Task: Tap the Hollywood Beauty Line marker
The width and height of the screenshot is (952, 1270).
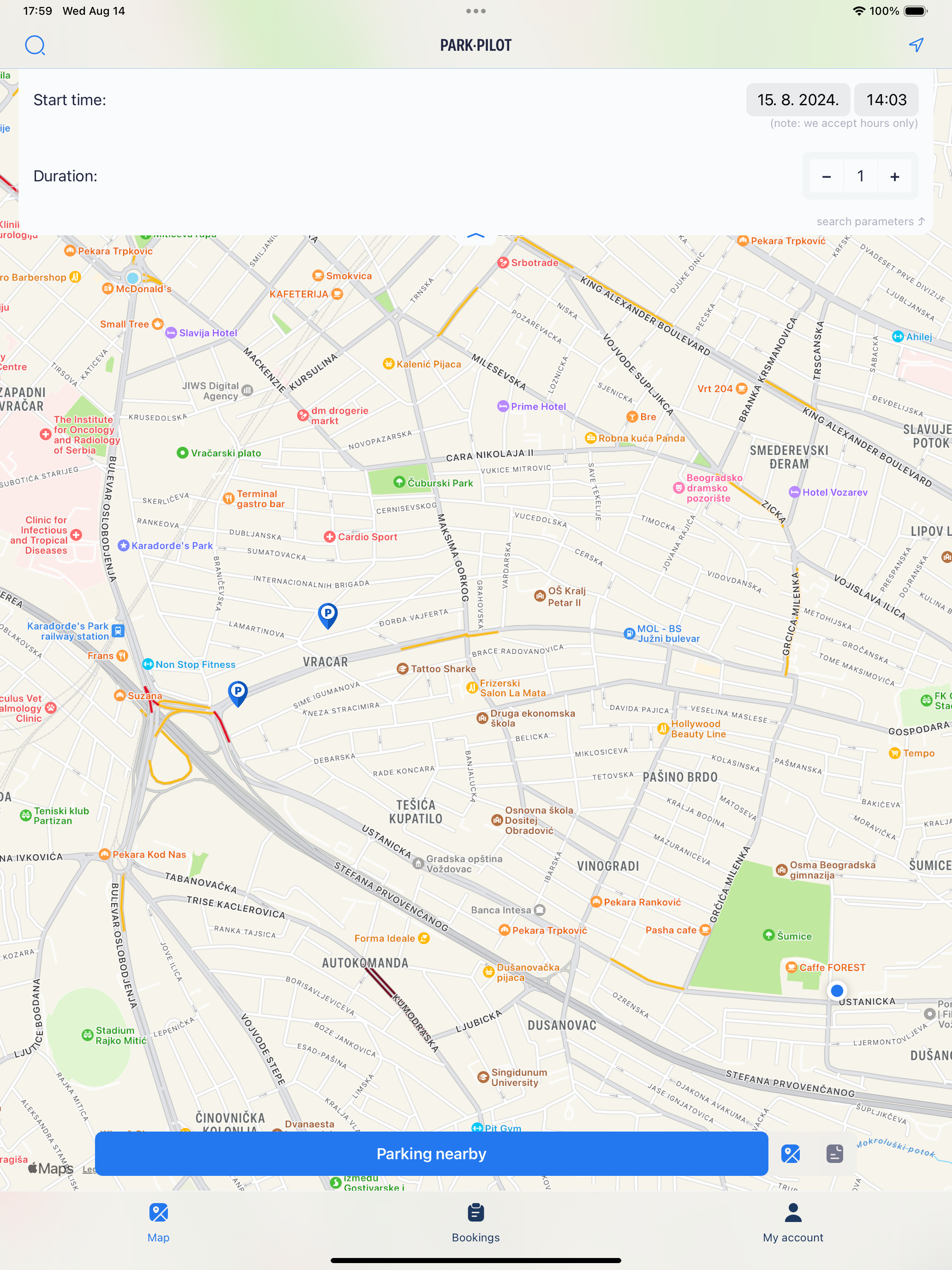Action: [663, 729]
